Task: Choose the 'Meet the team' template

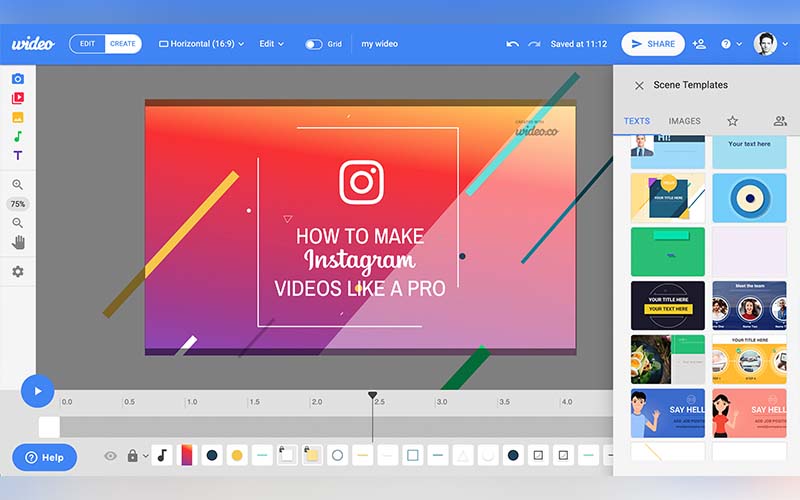Action: coord(749,306)
